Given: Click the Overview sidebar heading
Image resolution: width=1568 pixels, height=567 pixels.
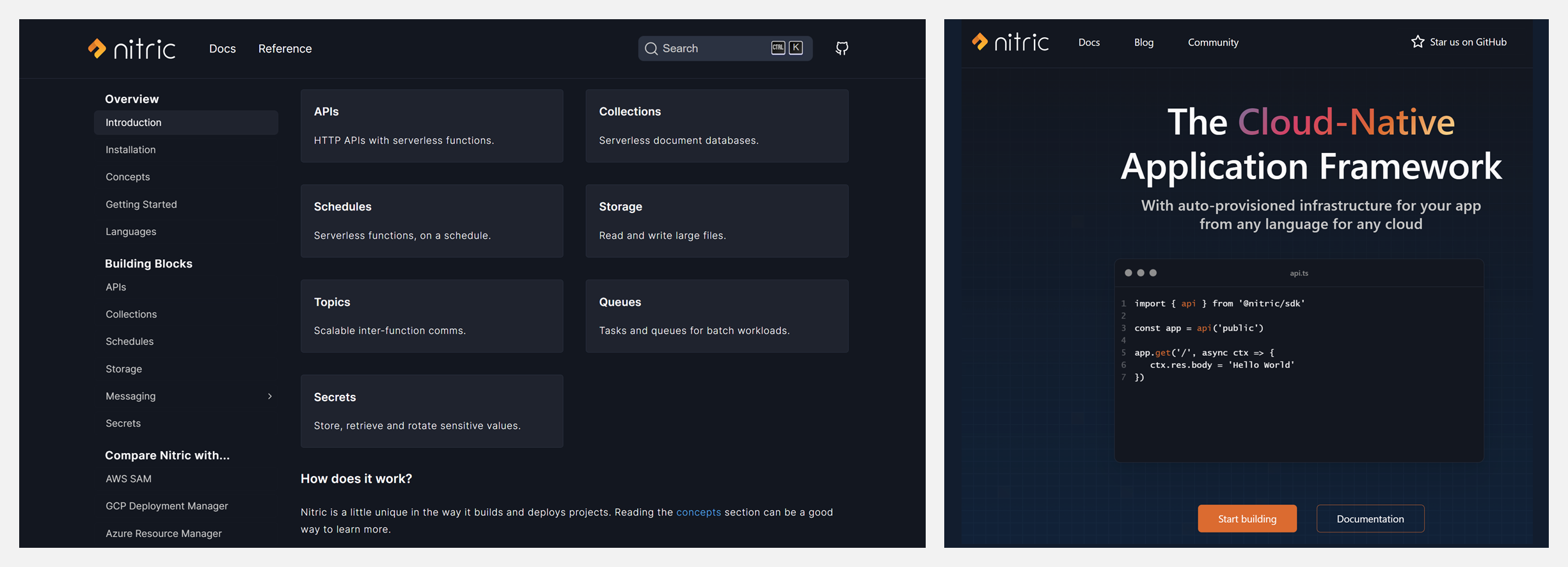Looking at the screenshot, I should [132, 99].
